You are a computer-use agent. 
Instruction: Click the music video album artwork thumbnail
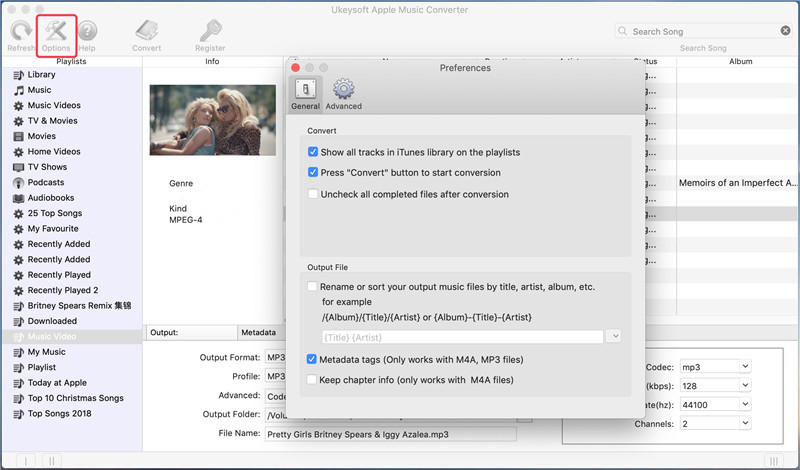pyautogui.click(x=213, y=120)
